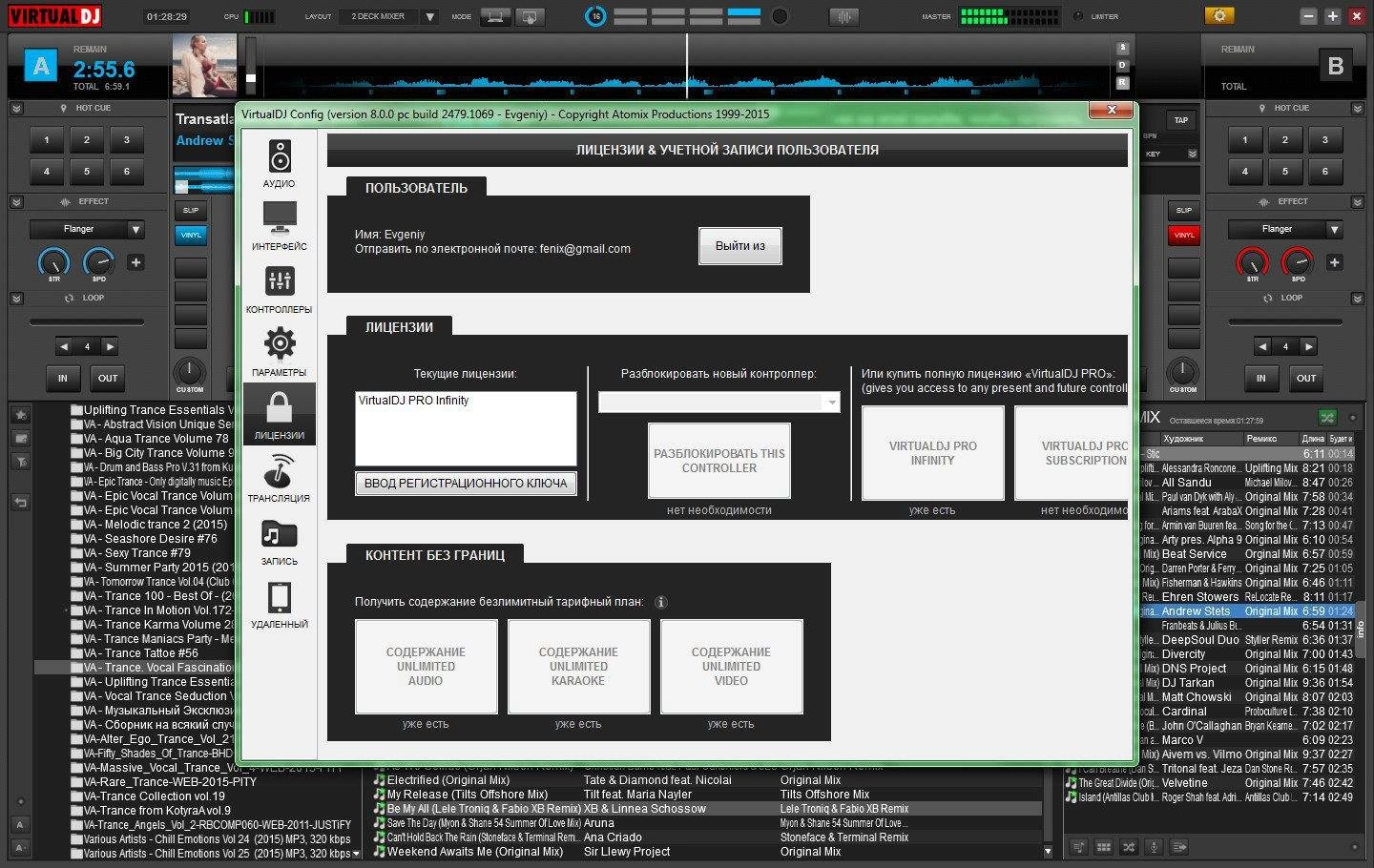Open VA - Trance Tattoe #56 folder
This screenshot has width=1374, height=868.
pos(140,653)
